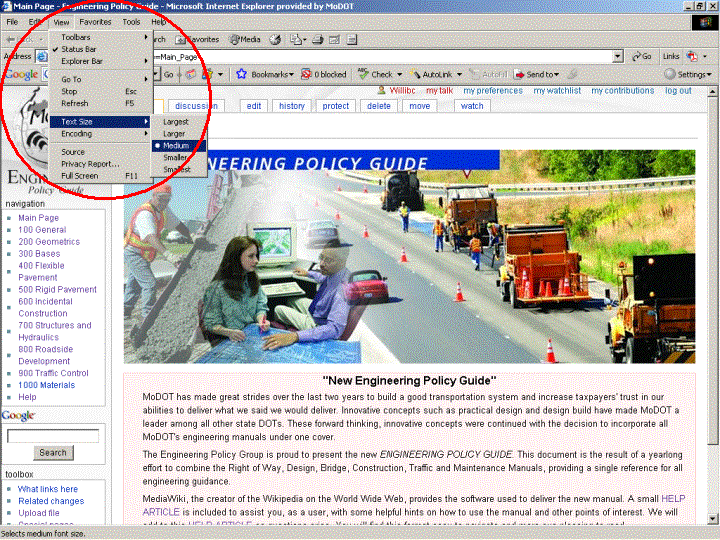Choose Source from View menu
The width and height of the screenshot is (720, 540).
[101, 152]
